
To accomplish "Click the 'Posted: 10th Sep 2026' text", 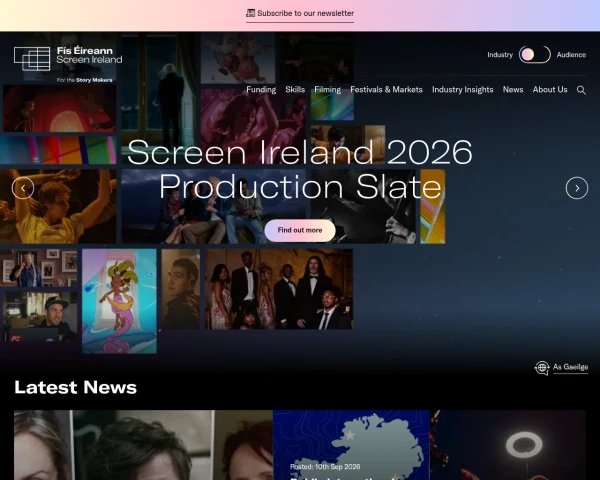I will coord(325,467).
